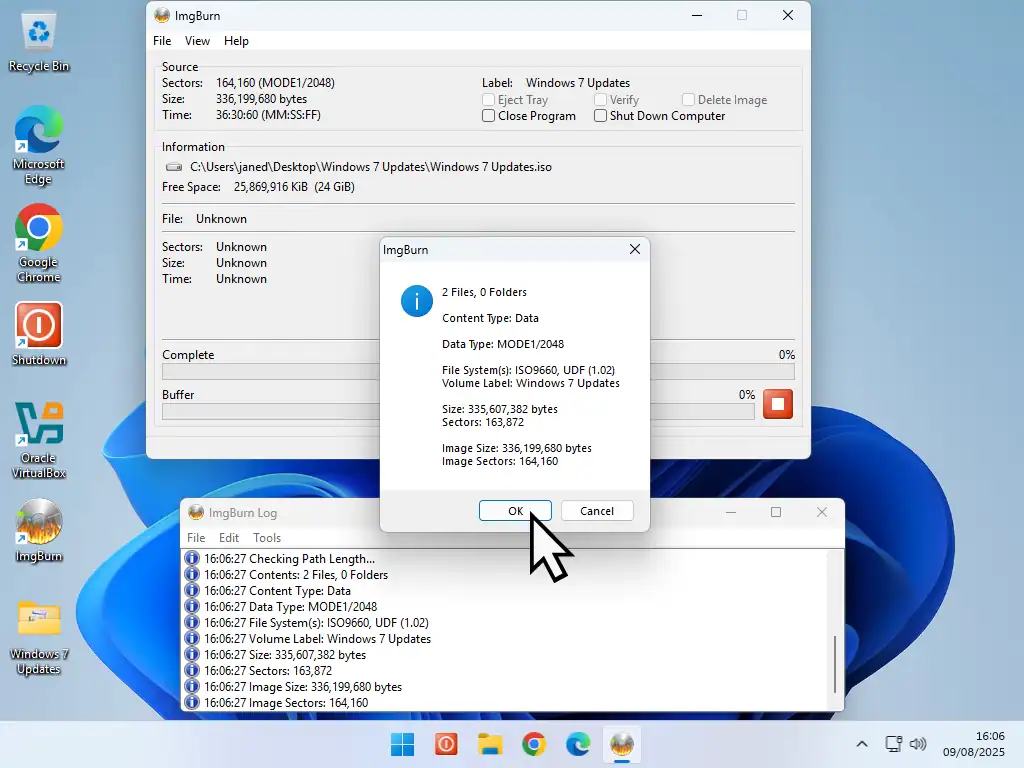Open the Edit menu in ImgBurn Log
Image resolution: width=1024 pixels, height=768 pixels.
point(229,538)
